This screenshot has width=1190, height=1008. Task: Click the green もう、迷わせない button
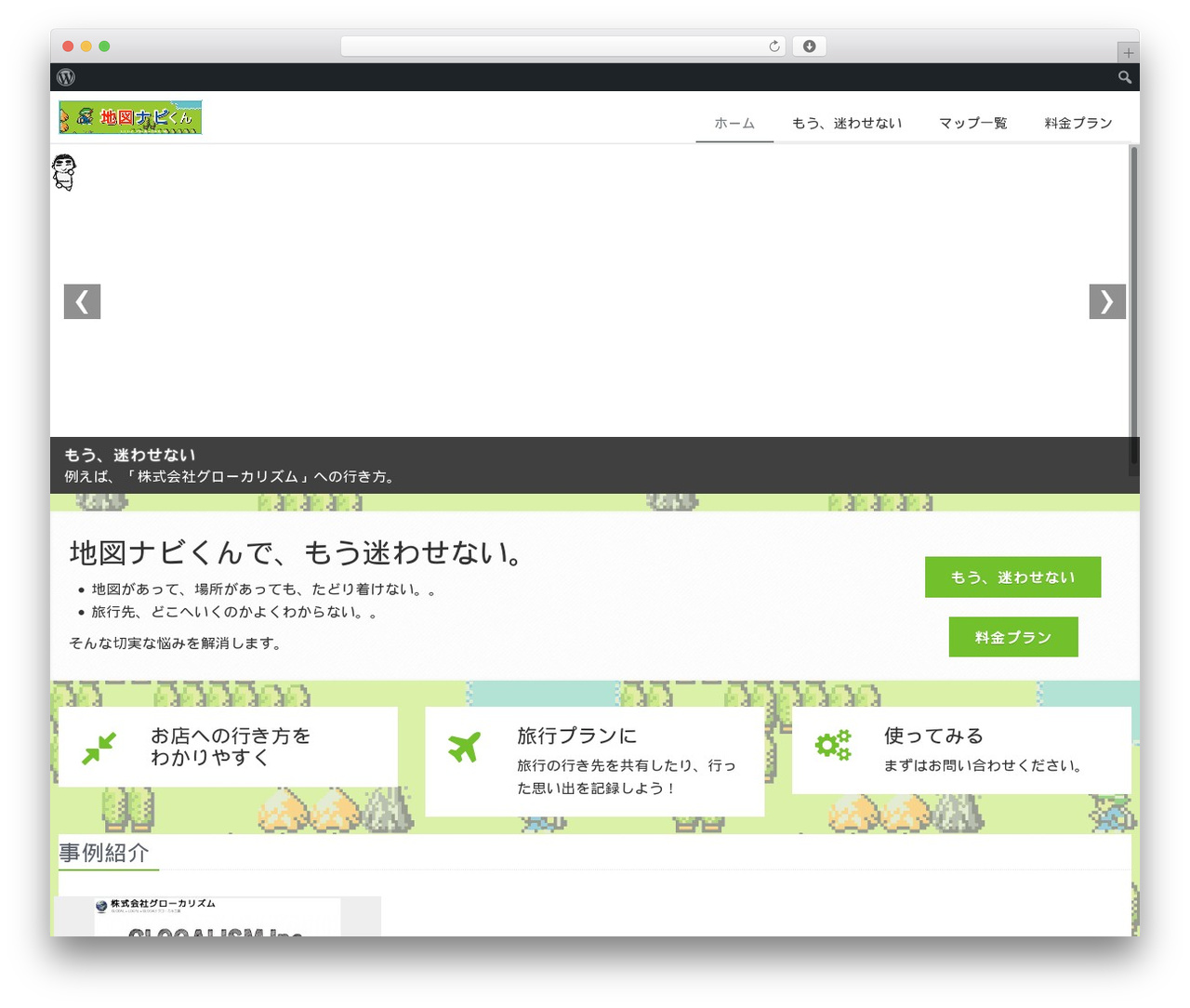pyautogui.click(x=1012, y=577)
